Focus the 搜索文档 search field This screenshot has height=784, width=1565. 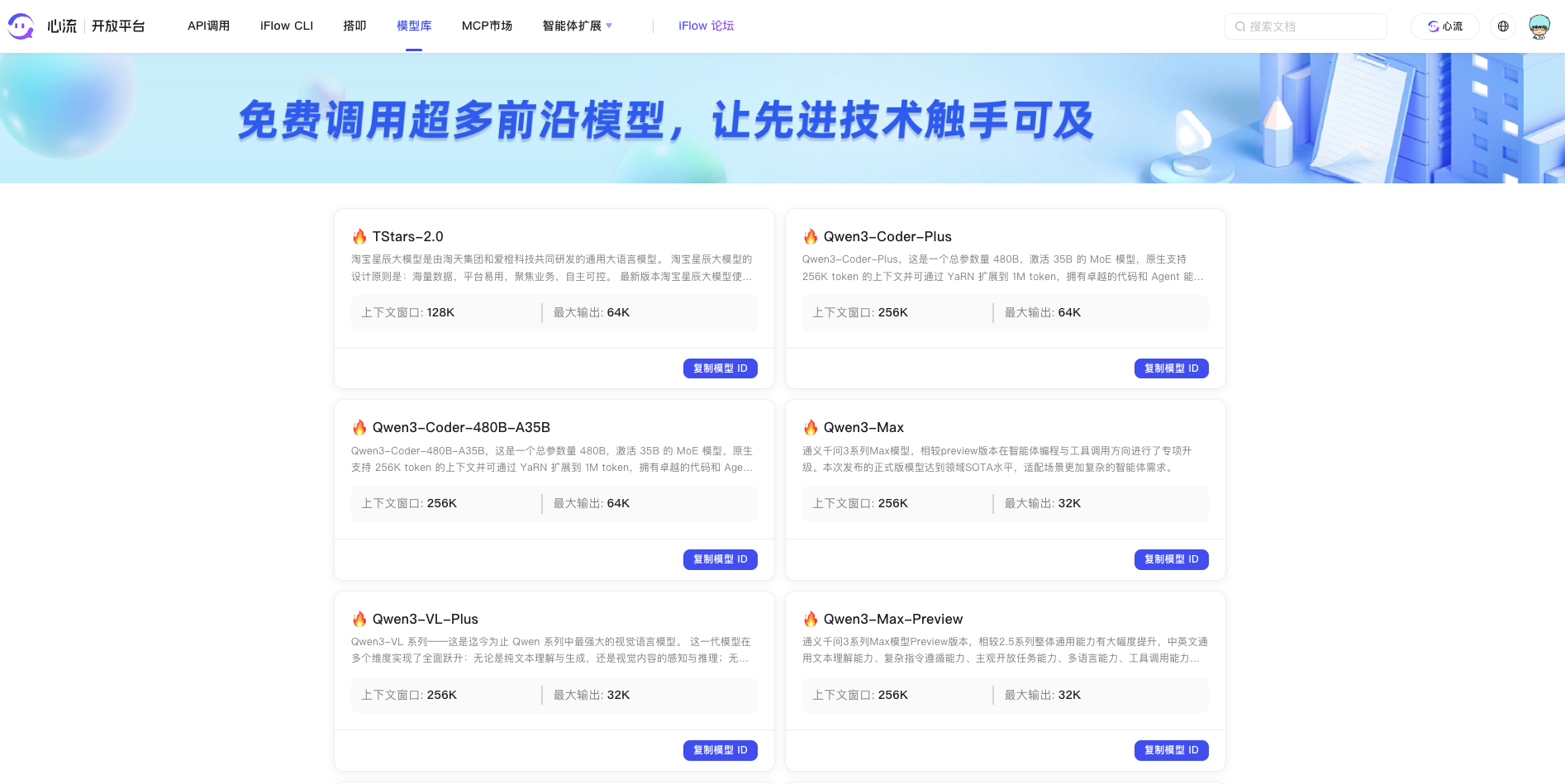1306,26
